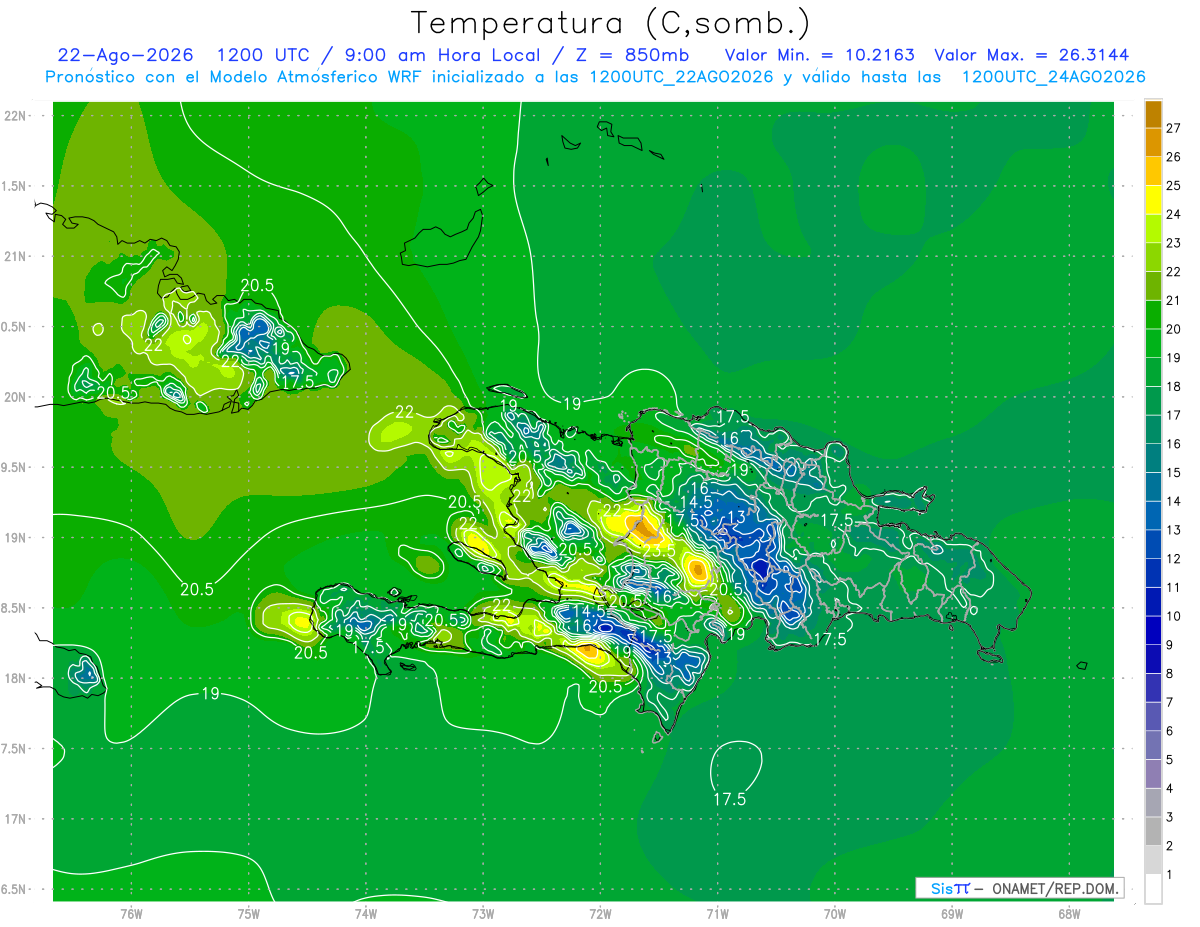This screenshot has height=927, width=1200.
Task: Click the '71W' longitude axis label
Action: pyautogui.click(x=717, y=913)
